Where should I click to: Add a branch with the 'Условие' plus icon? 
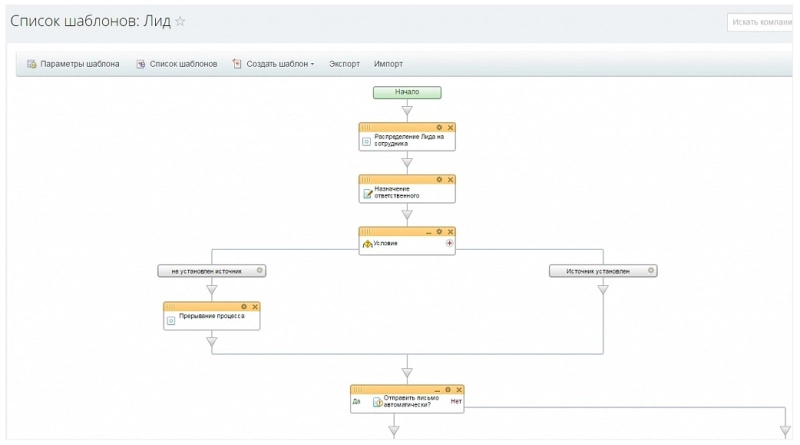click(449, 243)
